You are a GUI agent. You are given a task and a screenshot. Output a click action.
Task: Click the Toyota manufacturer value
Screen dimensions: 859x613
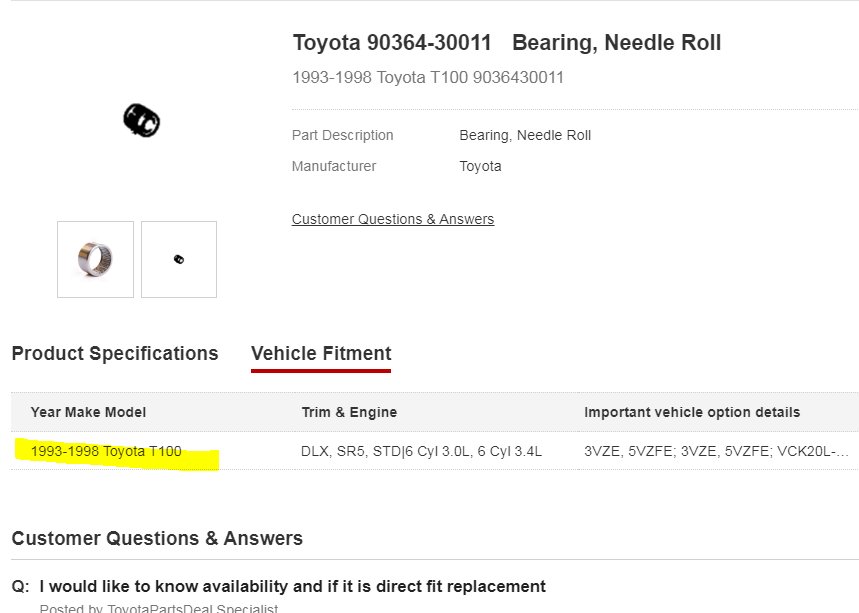[480, 166]
